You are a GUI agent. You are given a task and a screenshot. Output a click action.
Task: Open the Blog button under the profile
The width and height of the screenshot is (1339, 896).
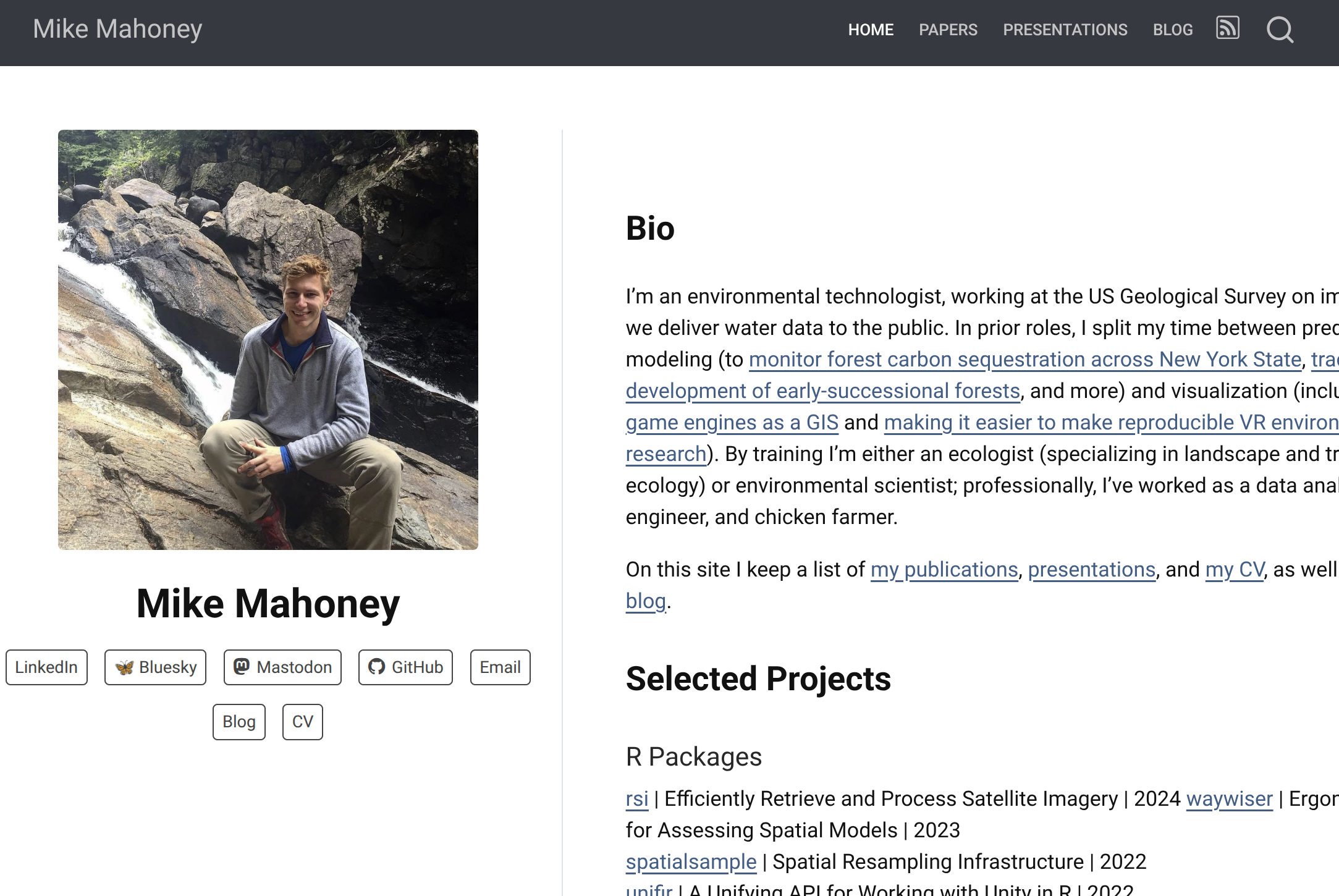tap(239, 722)
